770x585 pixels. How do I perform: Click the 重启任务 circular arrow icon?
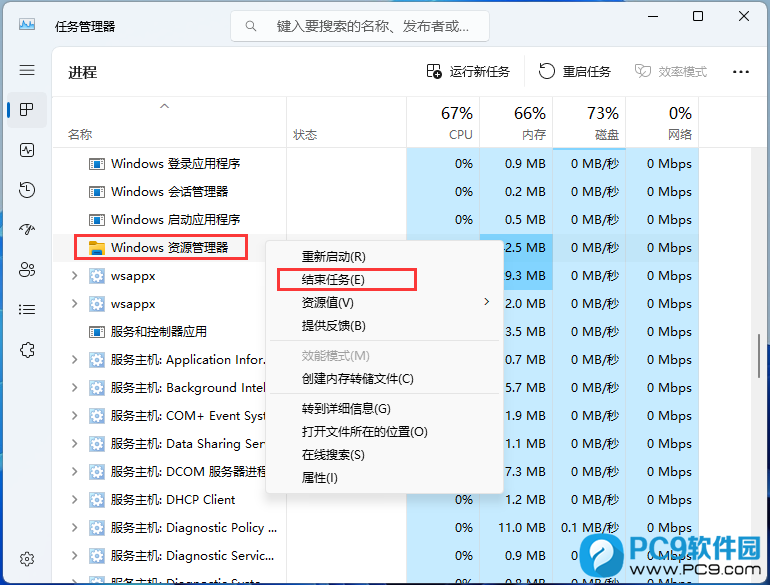click(547, 72)
